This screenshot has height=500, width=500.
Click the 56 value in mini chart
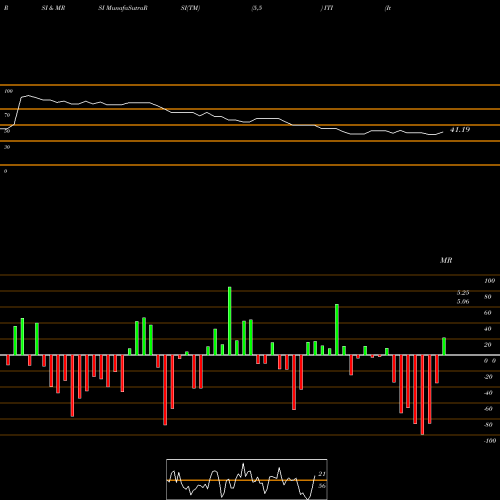pyautogui.click(x=322, y=486)
